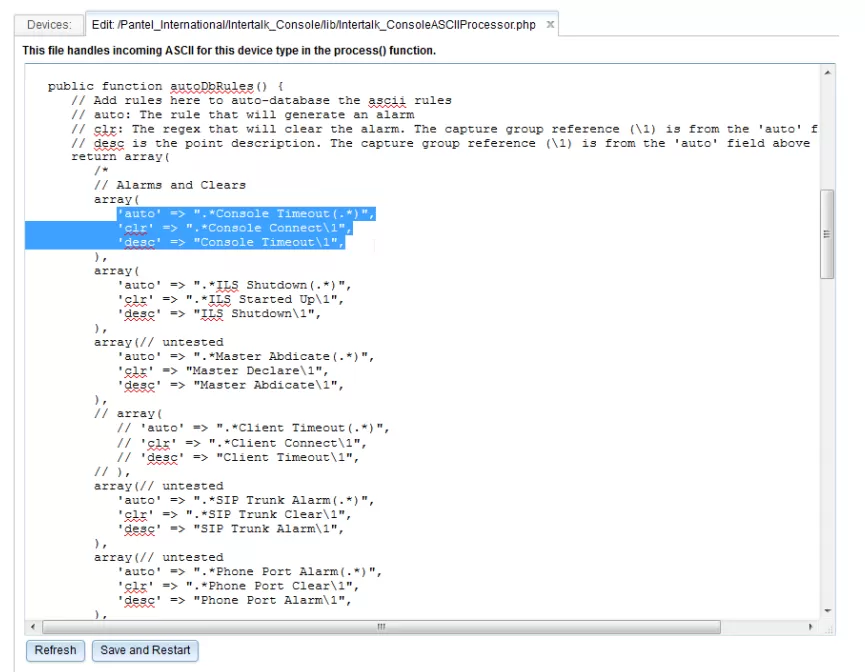Close the Intertalk_ConsoleASCIIProcessor.php edit tab
Screen dimensions: 865x672
click(550, 25)
